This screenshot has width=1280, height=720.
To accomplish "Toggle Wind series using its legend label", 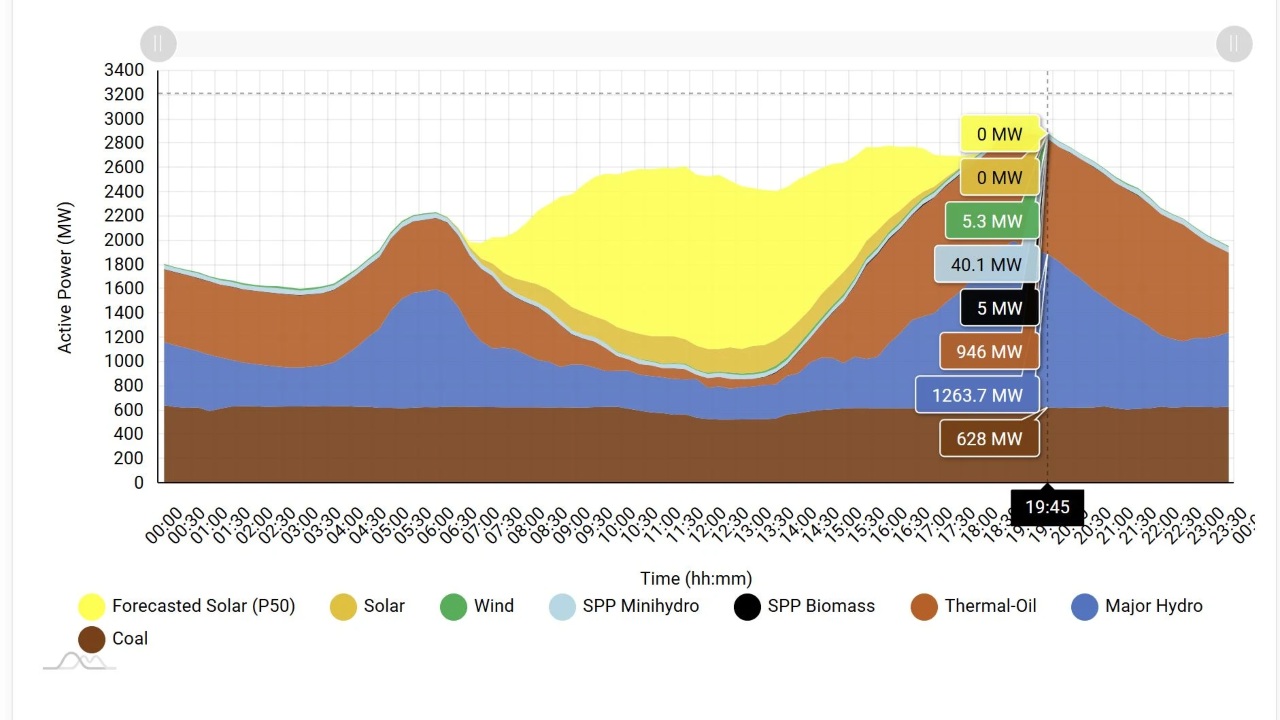I will 494,606.
